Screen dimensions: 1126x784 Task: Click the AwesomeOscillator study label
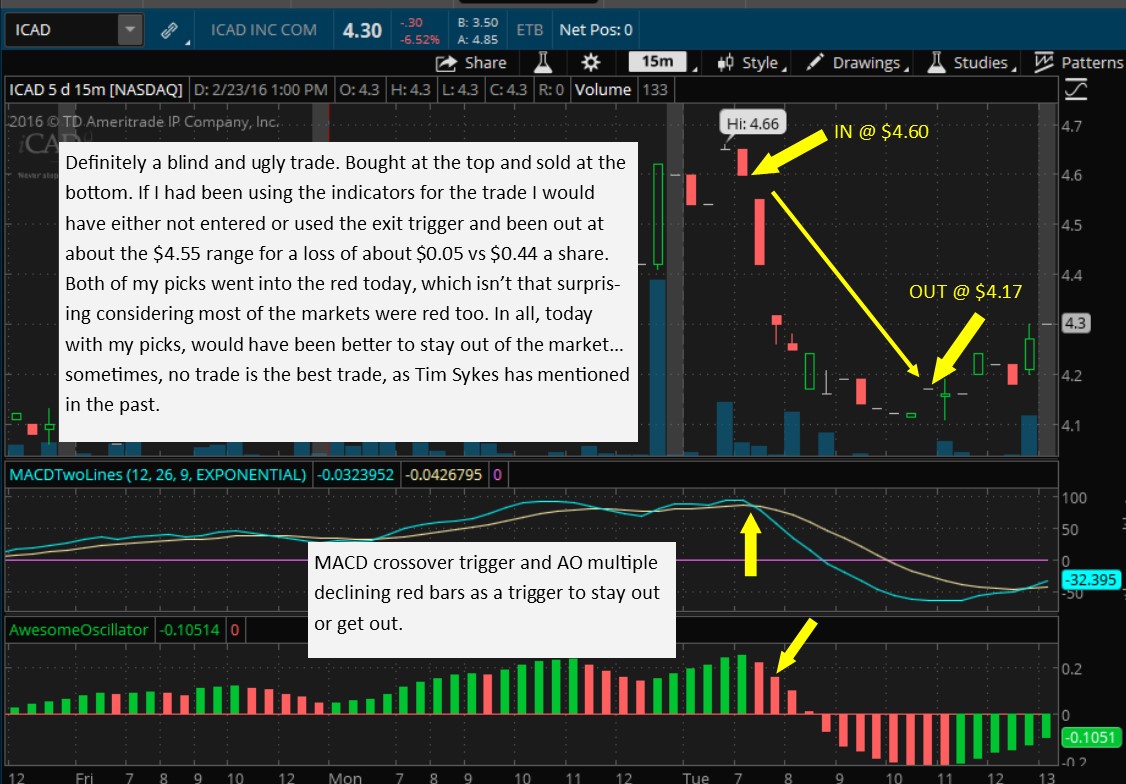click(78, 630)
